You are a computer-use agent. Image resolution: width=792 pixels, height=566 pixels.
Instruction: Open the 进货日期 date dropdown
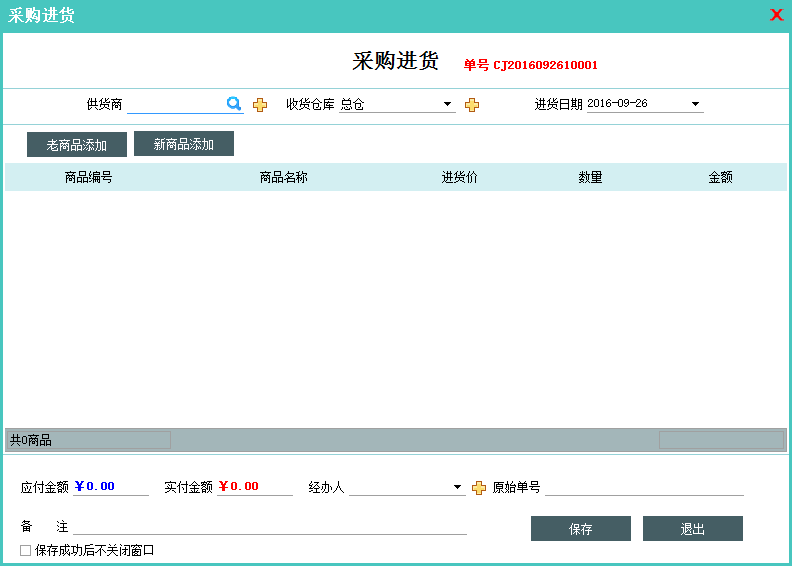pyautogui.click(x=695, y=104)
